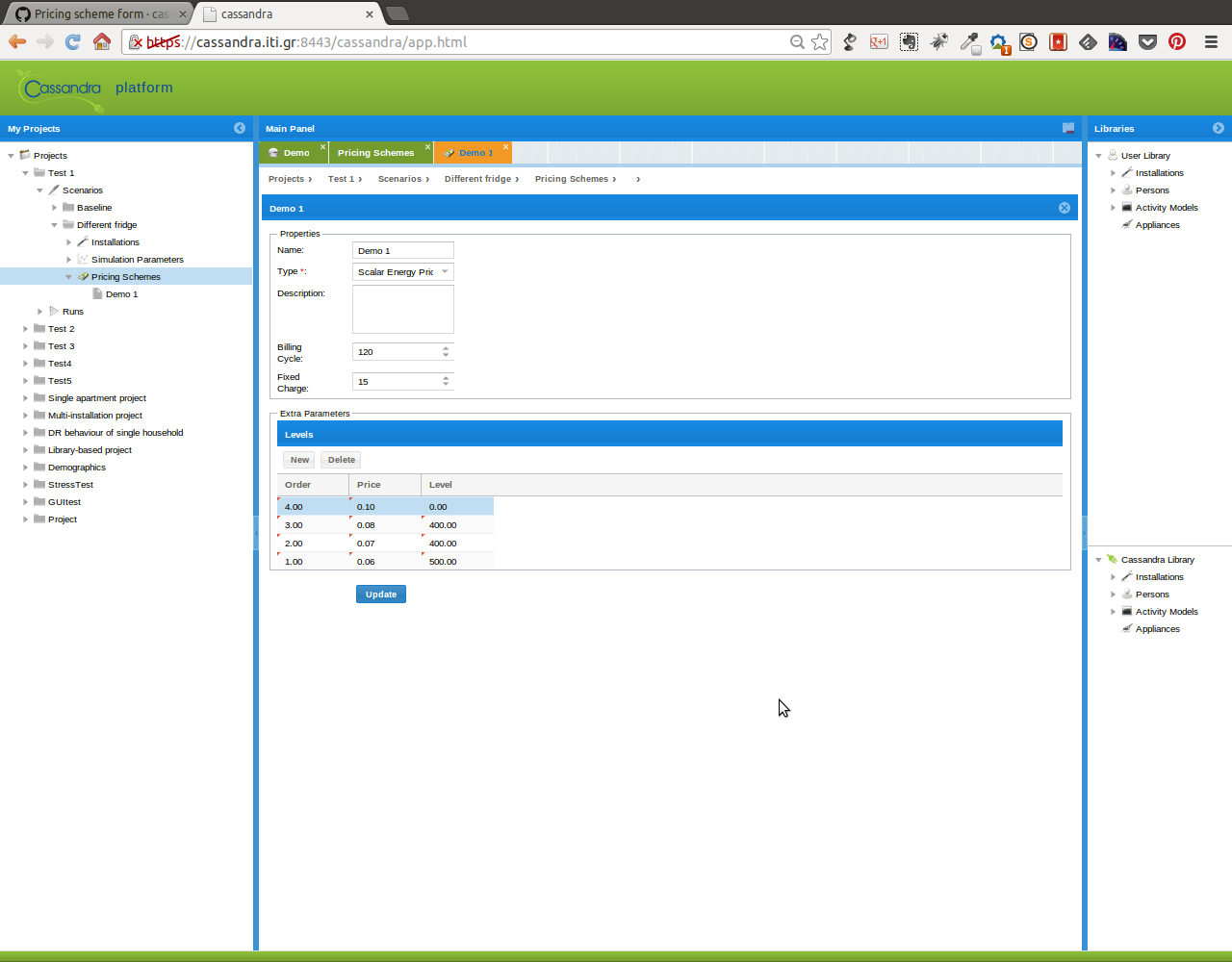The height and width of the screenshot is (962, 1232).
Task: Click the Pricing Schemes breadcrumb
Action: (x=572, y=179)
